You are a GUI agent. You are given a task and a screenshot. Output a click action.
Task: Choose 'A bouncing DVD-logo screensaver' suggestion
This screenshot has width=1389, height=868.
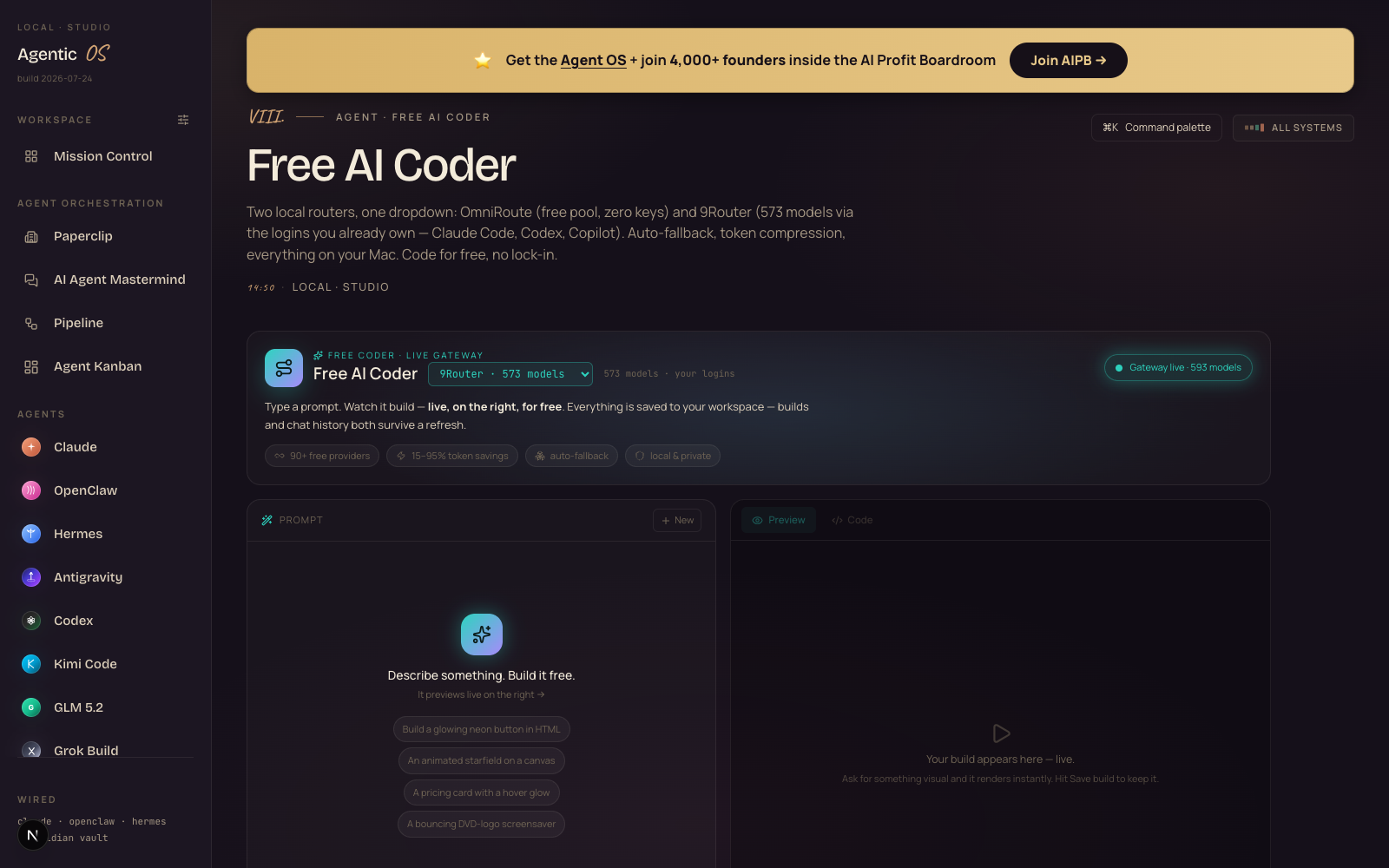tap(481, 824)
